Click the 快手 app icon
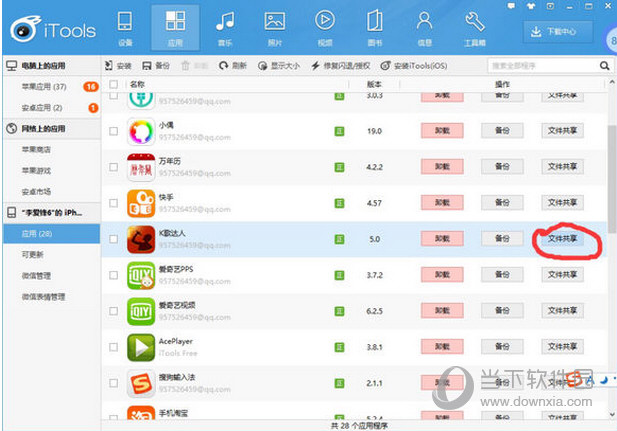The width and height of the screenshot is (617, 431). (141, 203)
